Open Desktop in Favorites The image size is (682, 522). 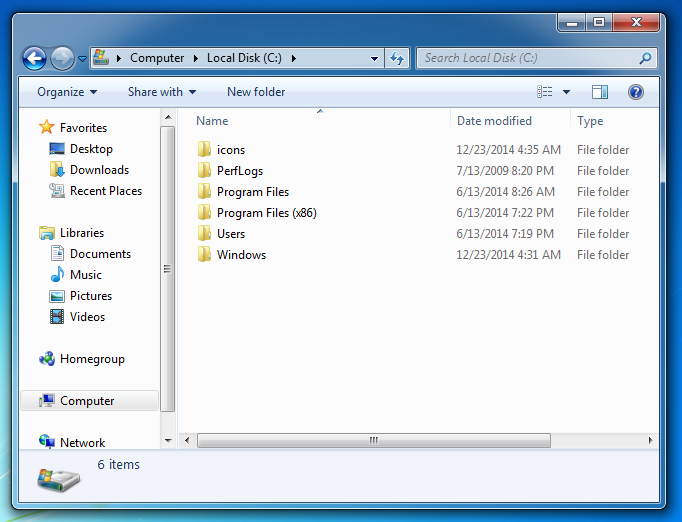[x=91, y=149]
